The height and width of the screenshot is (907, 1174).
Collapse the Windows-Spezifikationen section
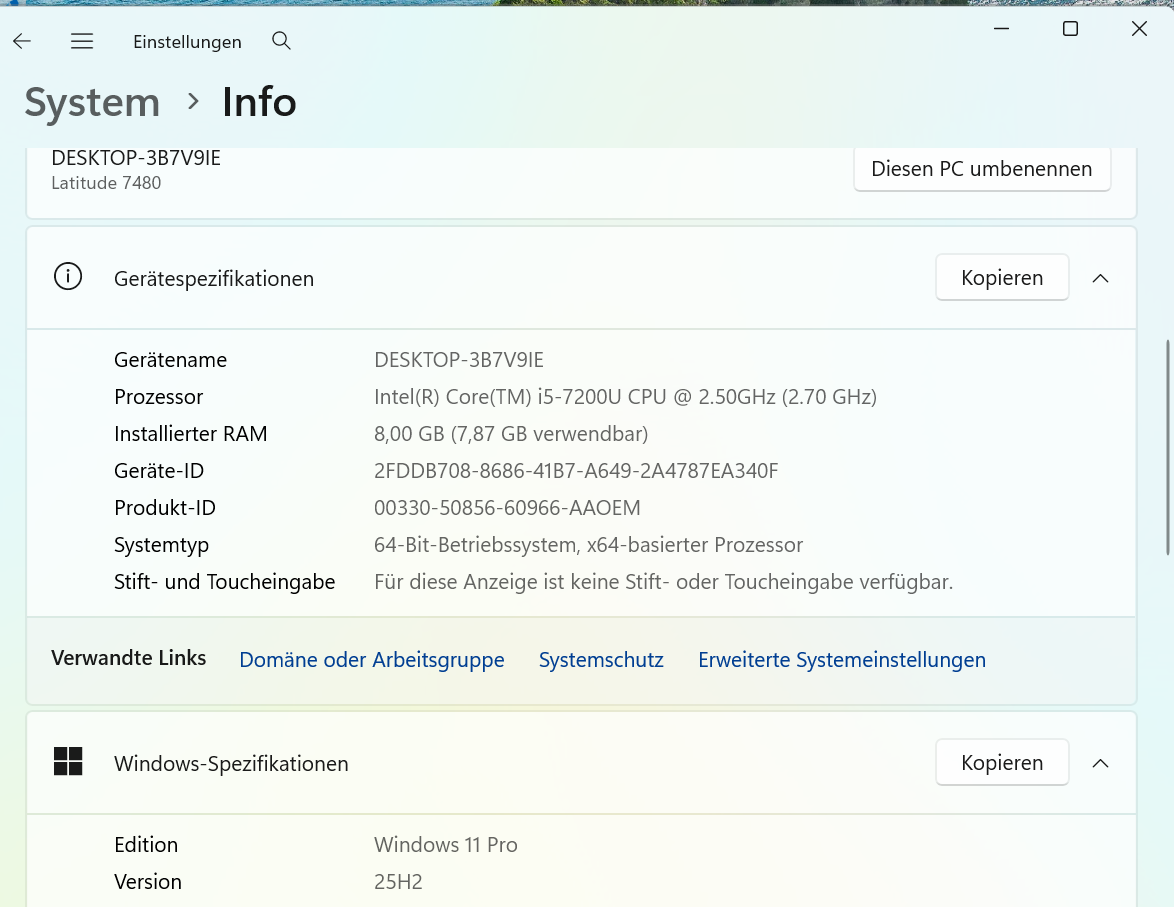[x=1100, y=763]
